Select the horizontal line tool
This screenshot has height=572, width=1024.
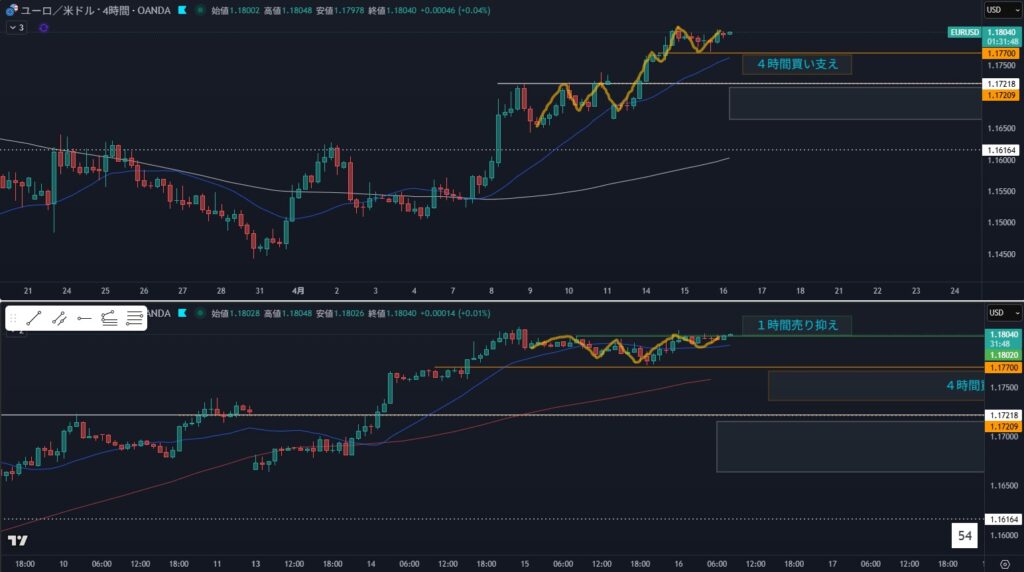[x=85, y=318]
